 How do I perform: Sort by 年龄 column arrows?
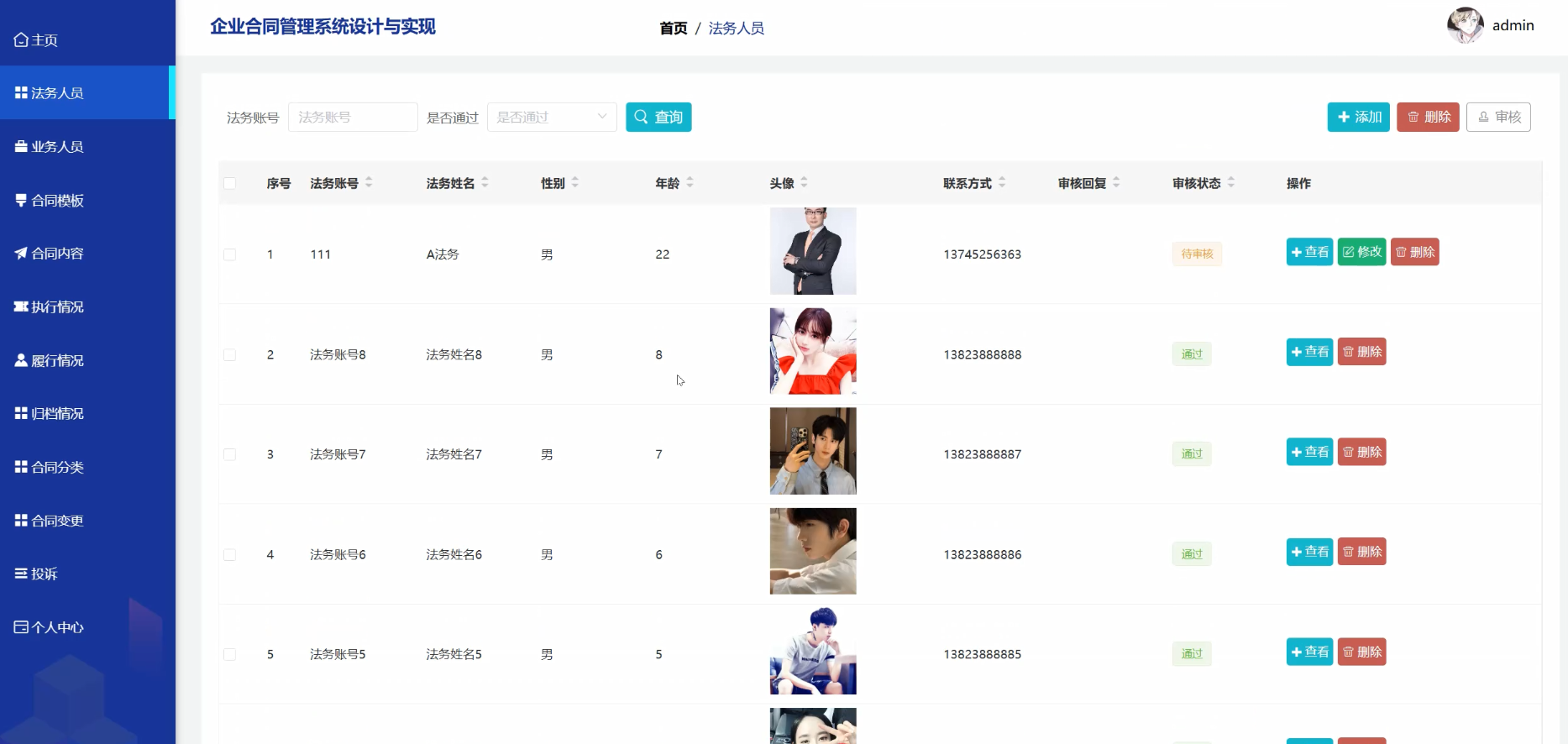(690, 182)
